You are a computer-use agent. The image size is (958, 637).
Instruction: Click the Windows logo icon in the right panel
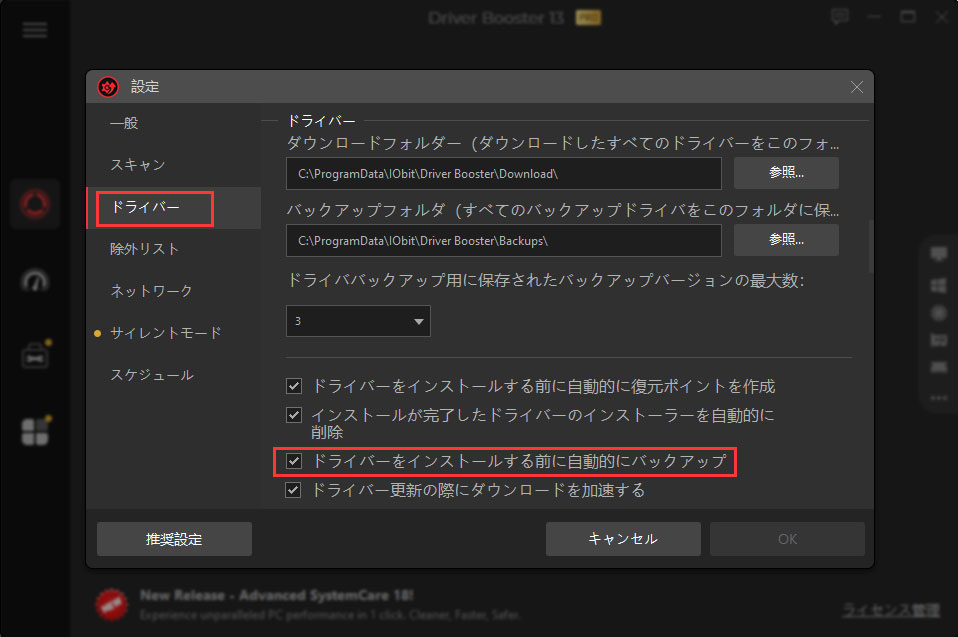click(938, 285)
